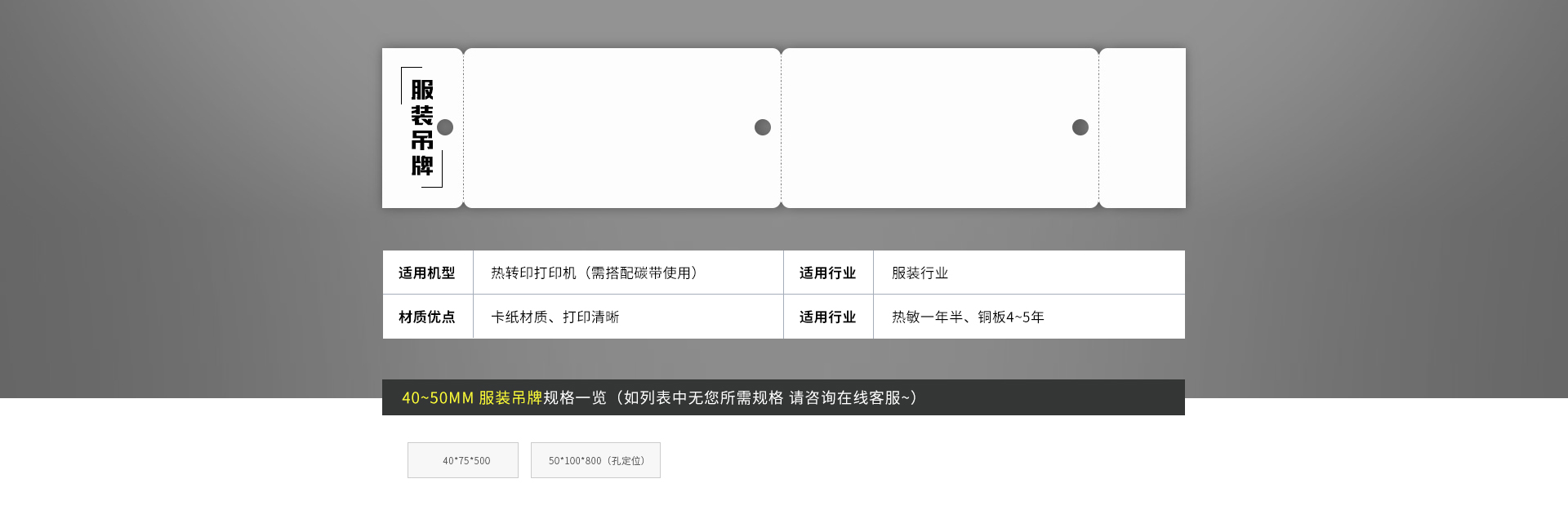Click the second large blank hang tag
Viewport: 1568px width, 532px height.
coord(931,127)
